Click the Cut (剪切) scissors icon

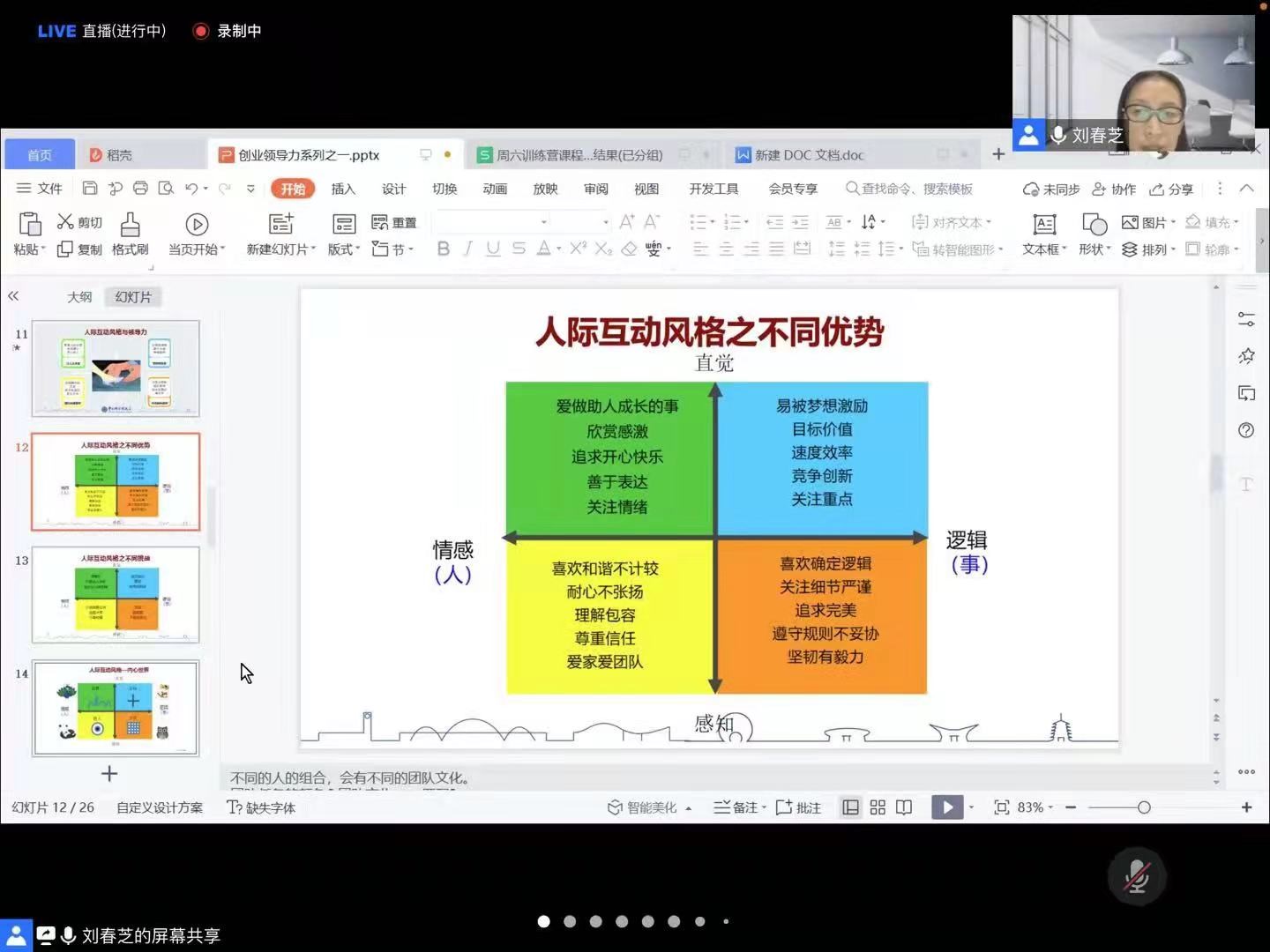tap(65, 222)
